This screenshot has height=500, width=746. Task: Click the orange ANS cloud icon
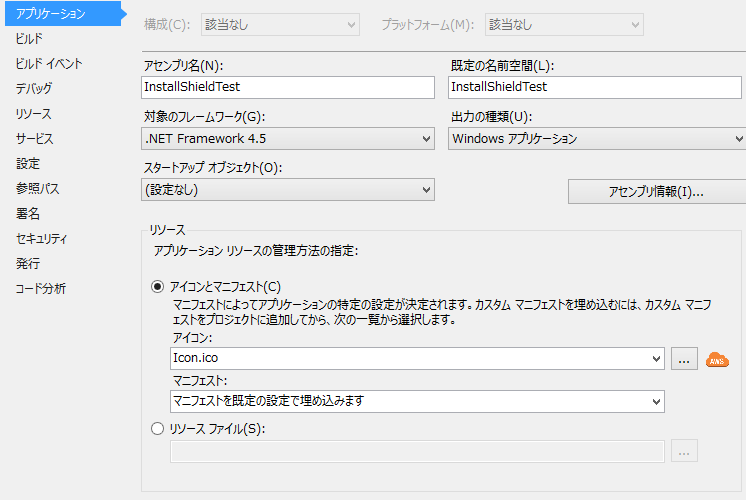pos(718,360)
